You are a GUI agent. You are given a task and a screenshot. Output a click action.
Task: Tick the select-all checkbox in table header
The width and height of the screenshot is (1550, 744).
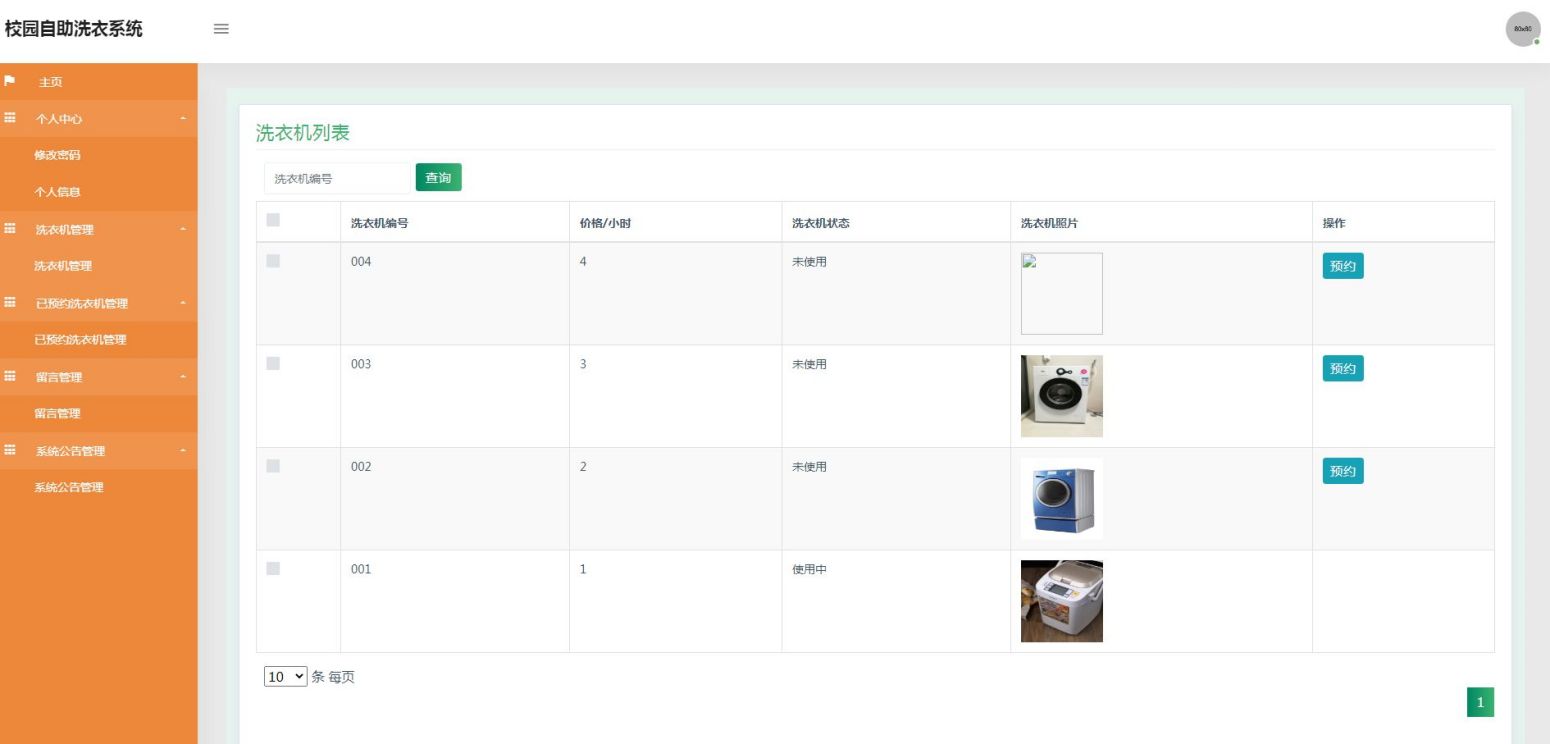point(273,219)
